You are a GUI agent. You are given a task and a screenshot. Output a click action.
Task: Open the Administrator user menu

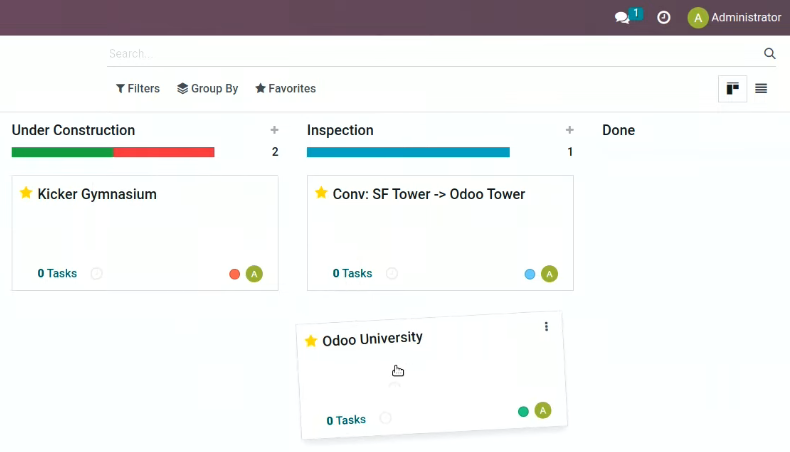pos(735,18)
